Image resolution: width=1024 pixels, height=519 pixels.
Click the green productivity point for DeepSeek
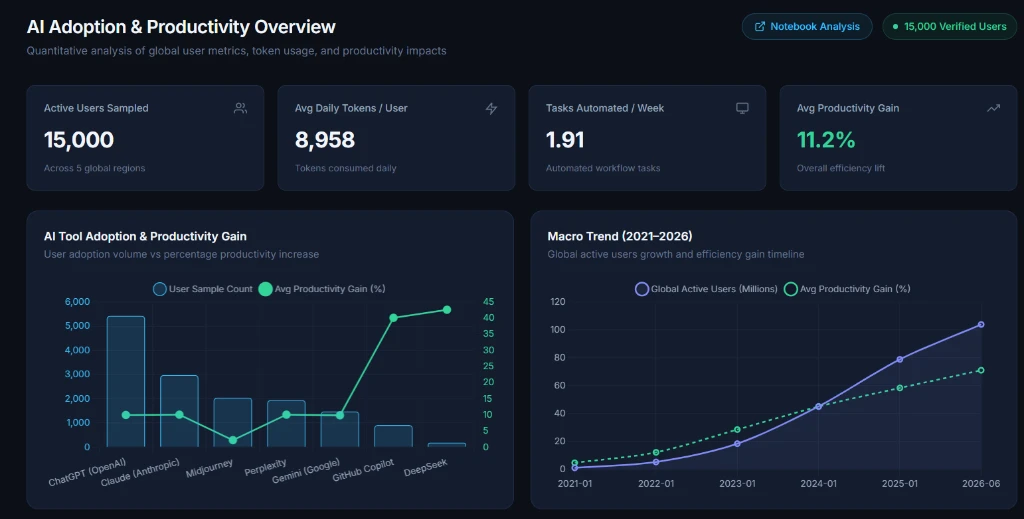447,309
